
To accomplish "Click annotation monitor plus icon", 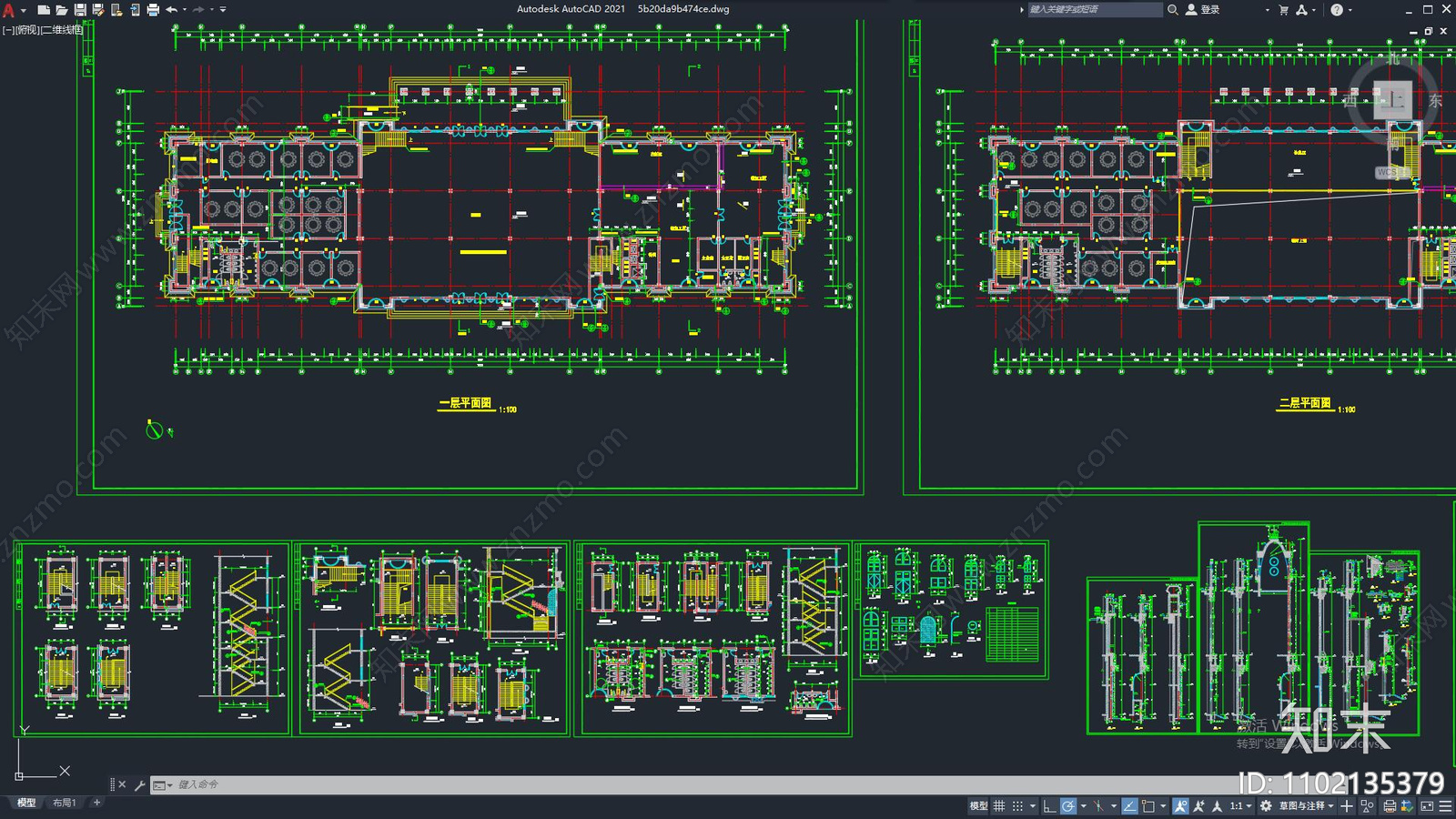I will tap(1346, 806).
